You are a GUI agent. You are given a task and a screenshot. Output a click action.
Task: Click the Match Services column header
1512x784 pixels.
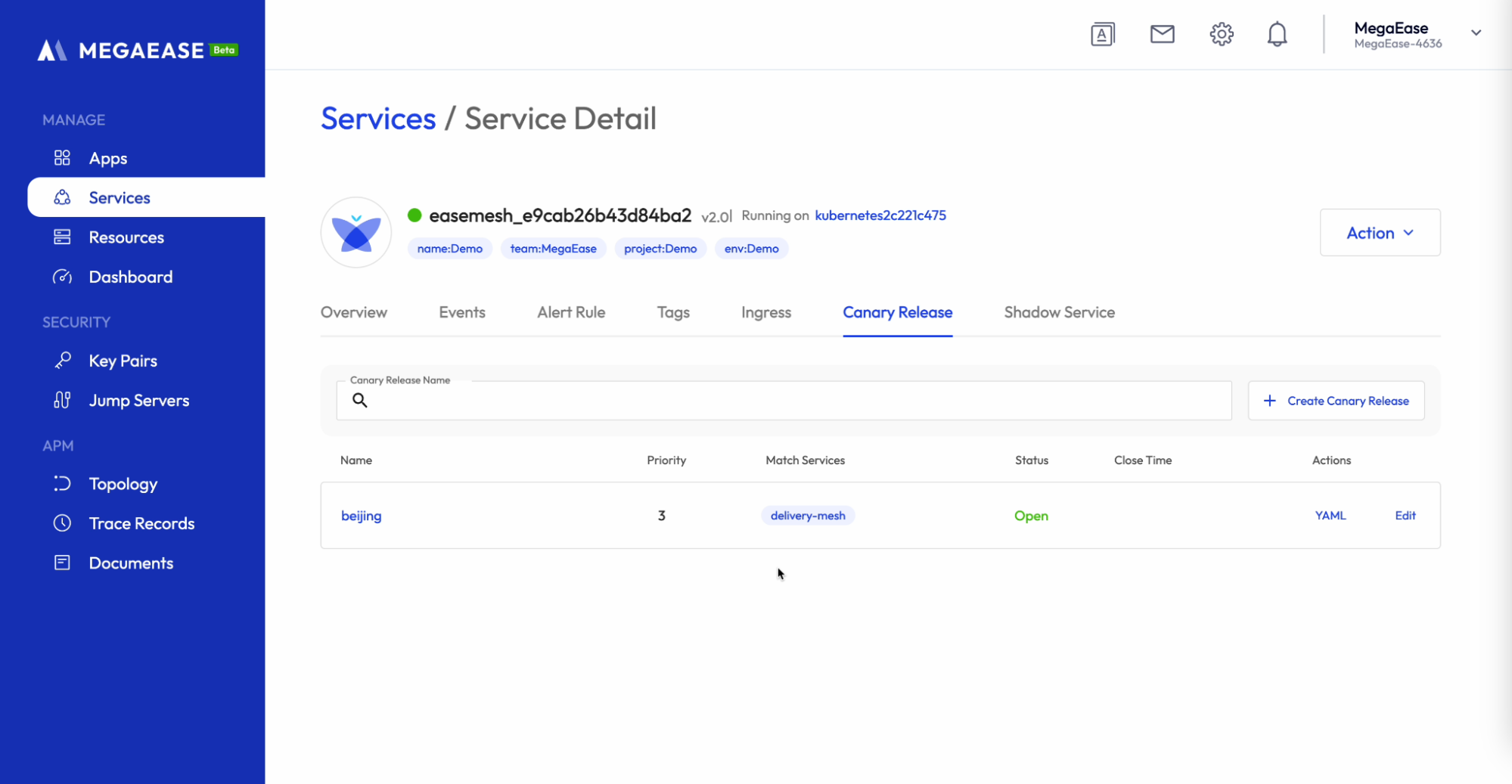click(805, 460)
